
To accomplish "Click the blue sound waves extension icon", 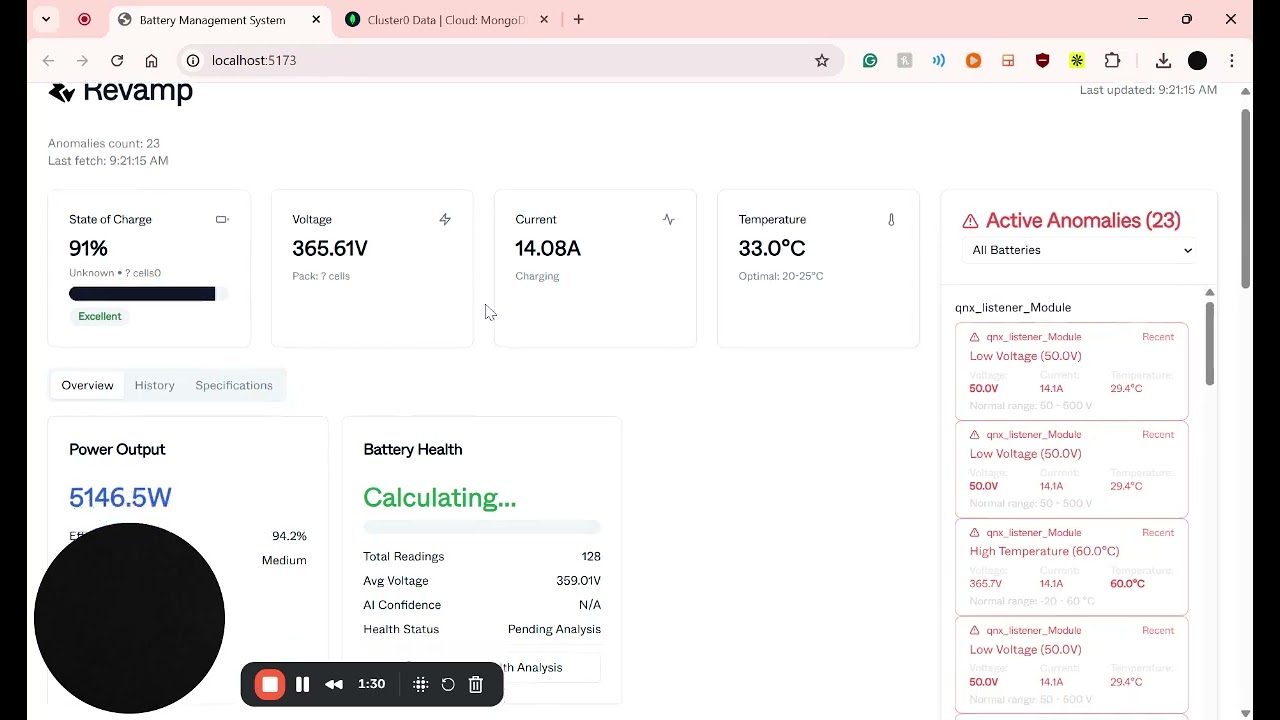I will point(939,61).
